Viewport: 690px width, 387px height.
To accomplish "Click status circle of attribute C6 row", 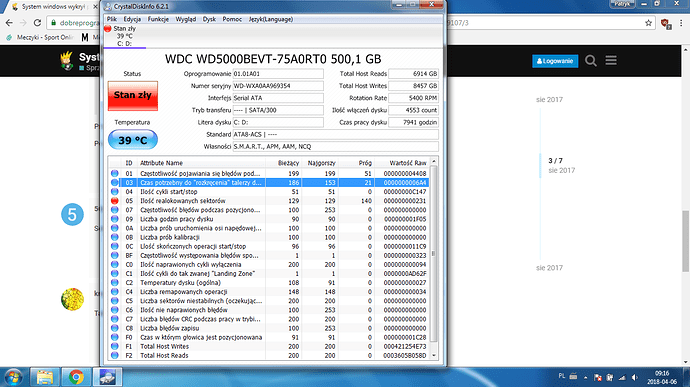I will coord(115,310).
